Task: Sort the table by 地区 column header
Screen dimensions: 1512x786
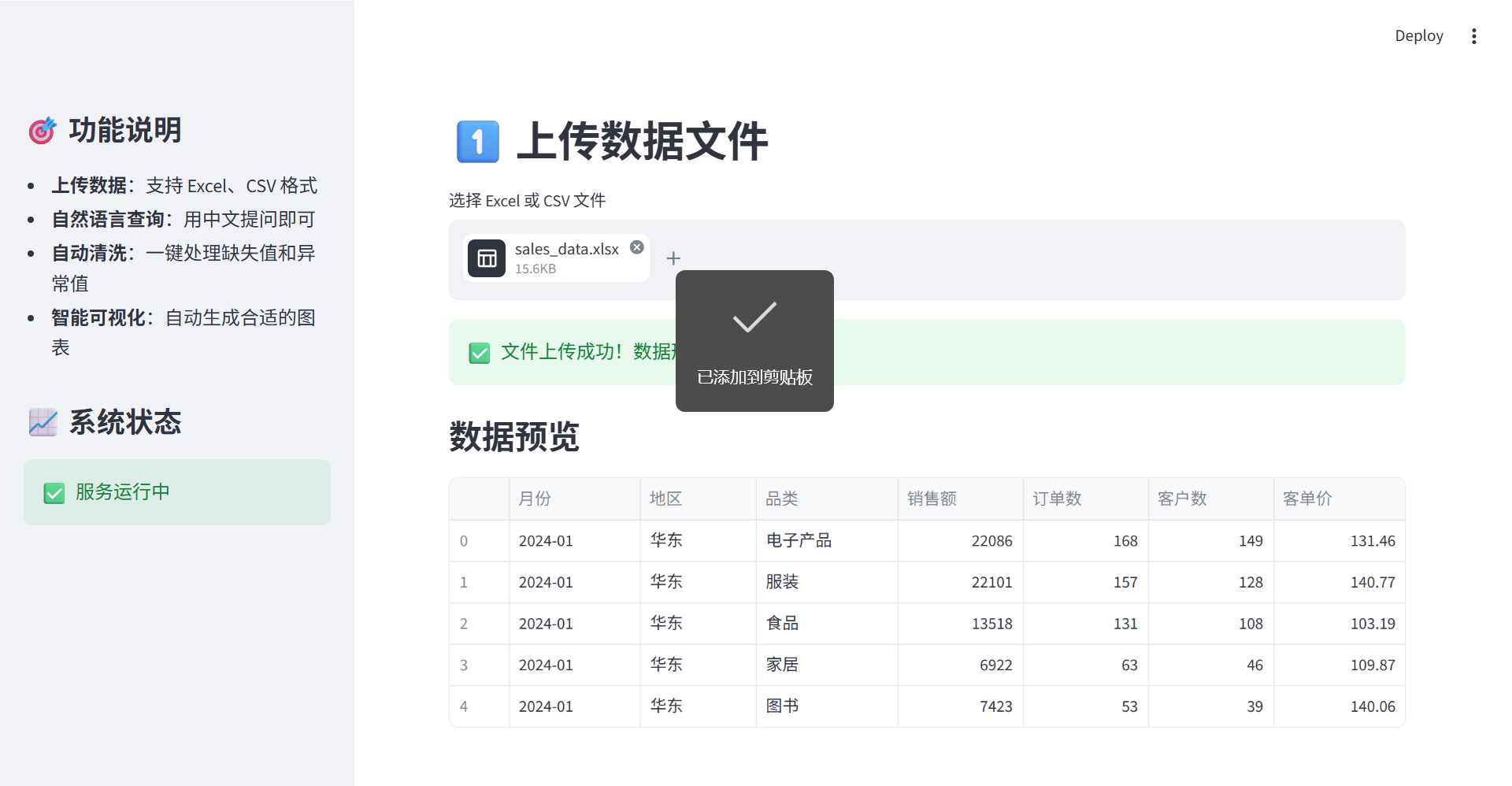Action: tap(698, 499)
